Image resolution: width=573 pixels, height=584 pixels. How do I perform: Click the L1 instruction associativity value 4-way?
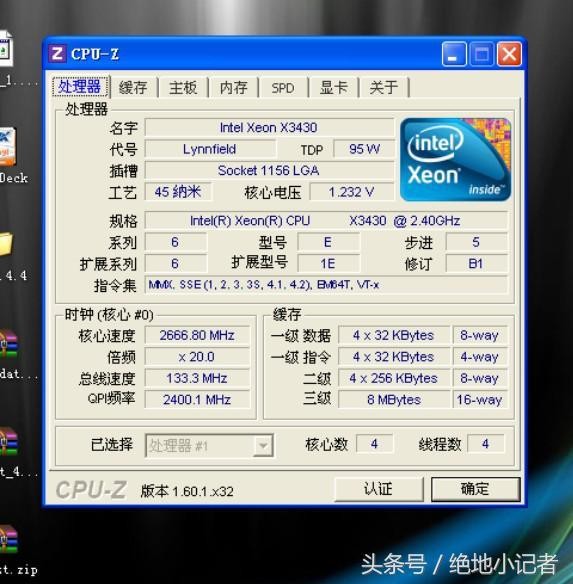point(480,357)
